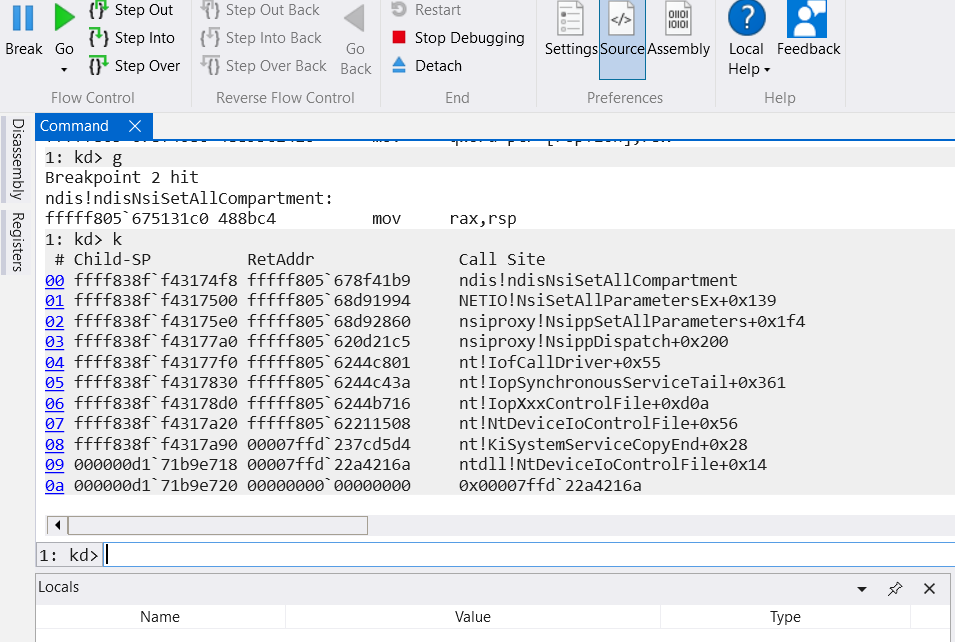Open the Registers side tab
Image resolution: width=955 pixels, height=642 pixels.
pyautogui.click(x=18, y=241)
